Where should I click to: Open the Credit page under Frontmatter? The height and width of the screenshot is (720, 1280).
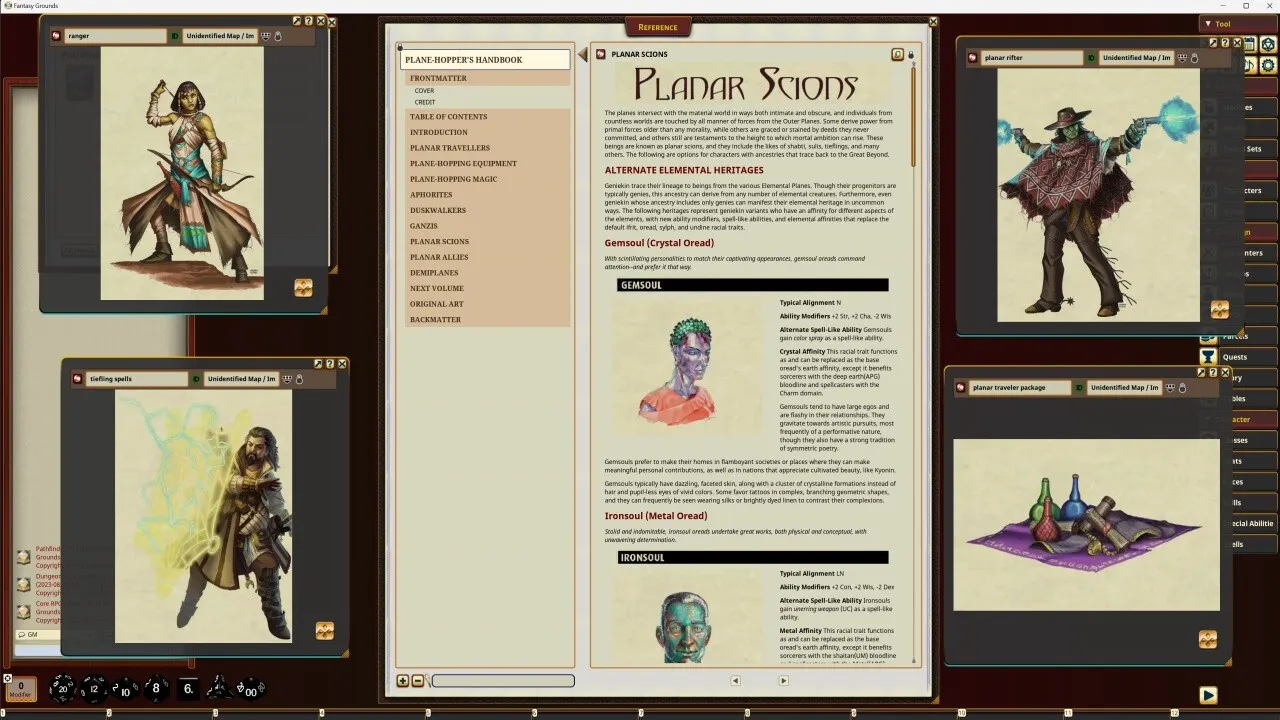[425, 102]
